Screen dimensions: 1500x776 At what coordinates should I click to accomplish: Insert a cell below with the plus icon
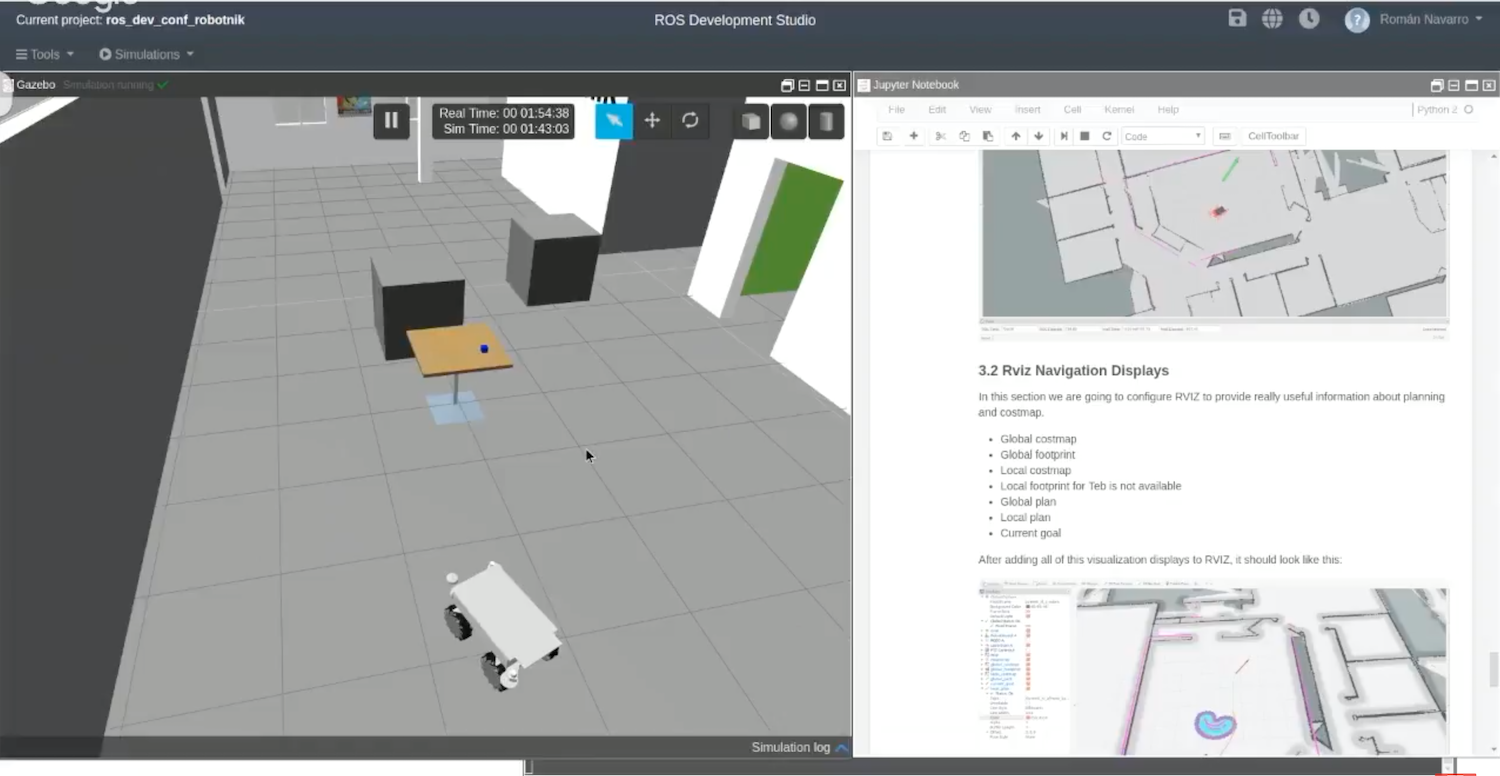[913, 136]
